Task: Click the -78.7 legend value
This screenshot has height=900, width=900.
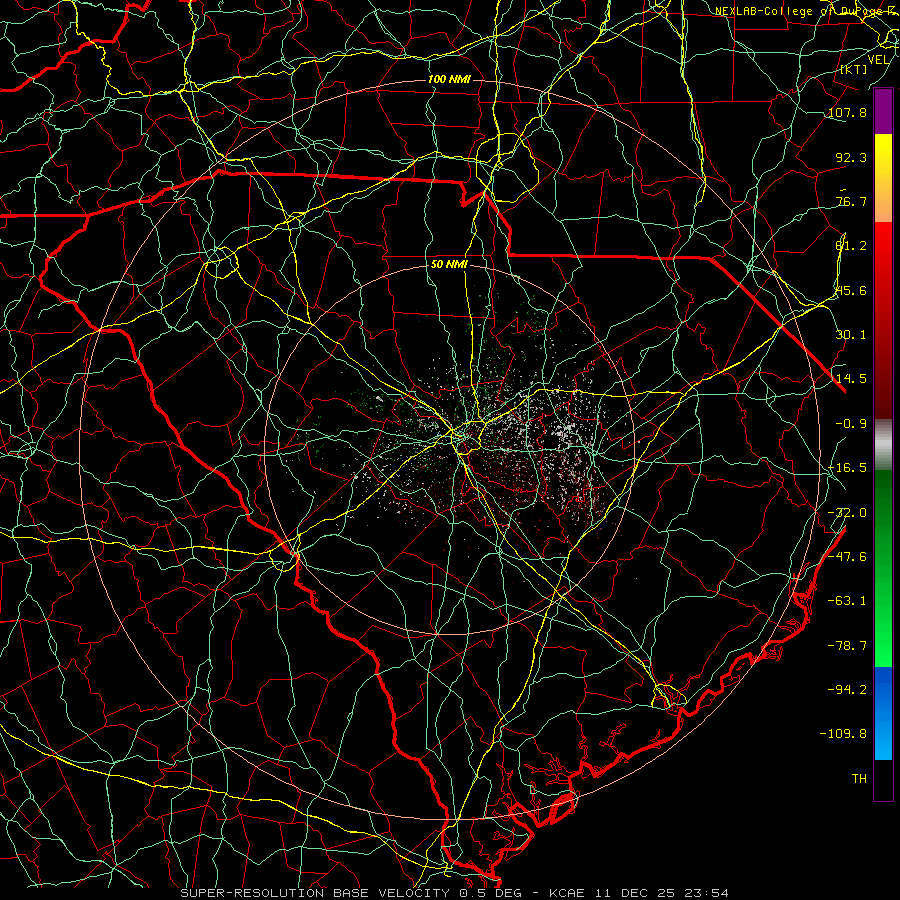Action: (848, 645)
